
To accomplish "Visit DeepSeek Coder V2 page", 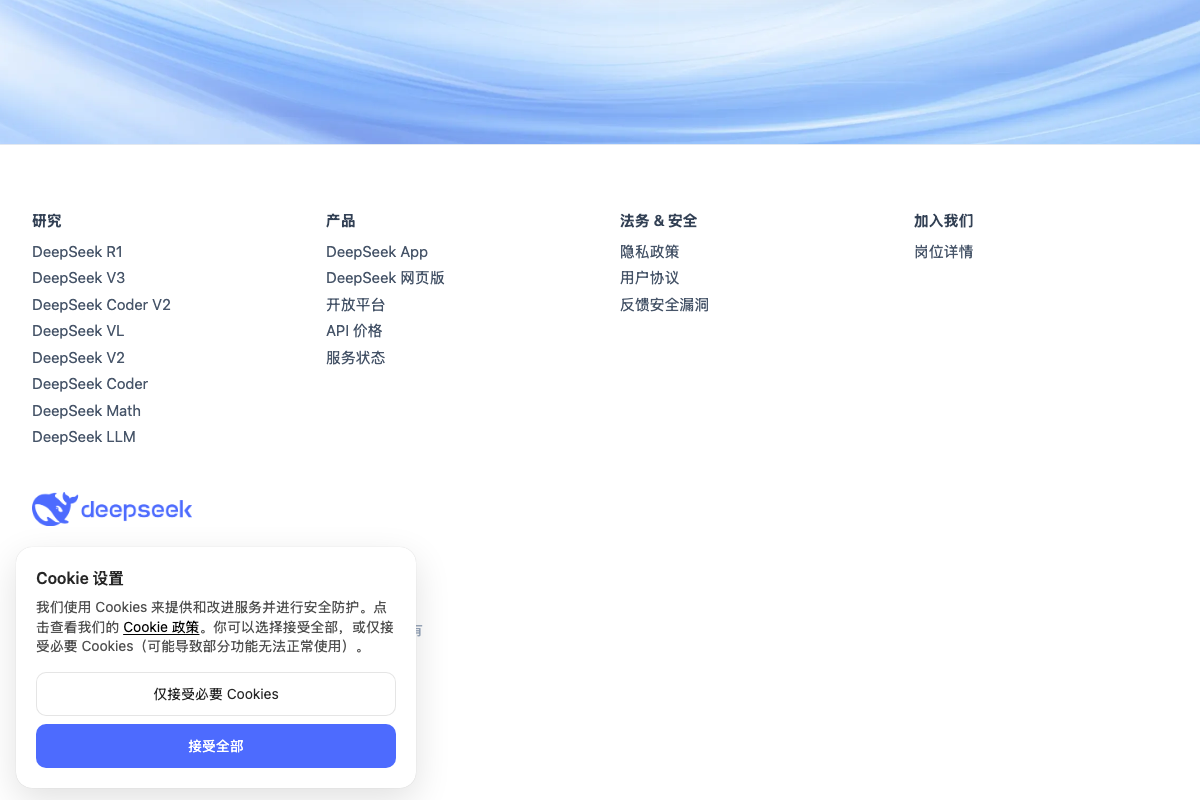I will (101, 304).
